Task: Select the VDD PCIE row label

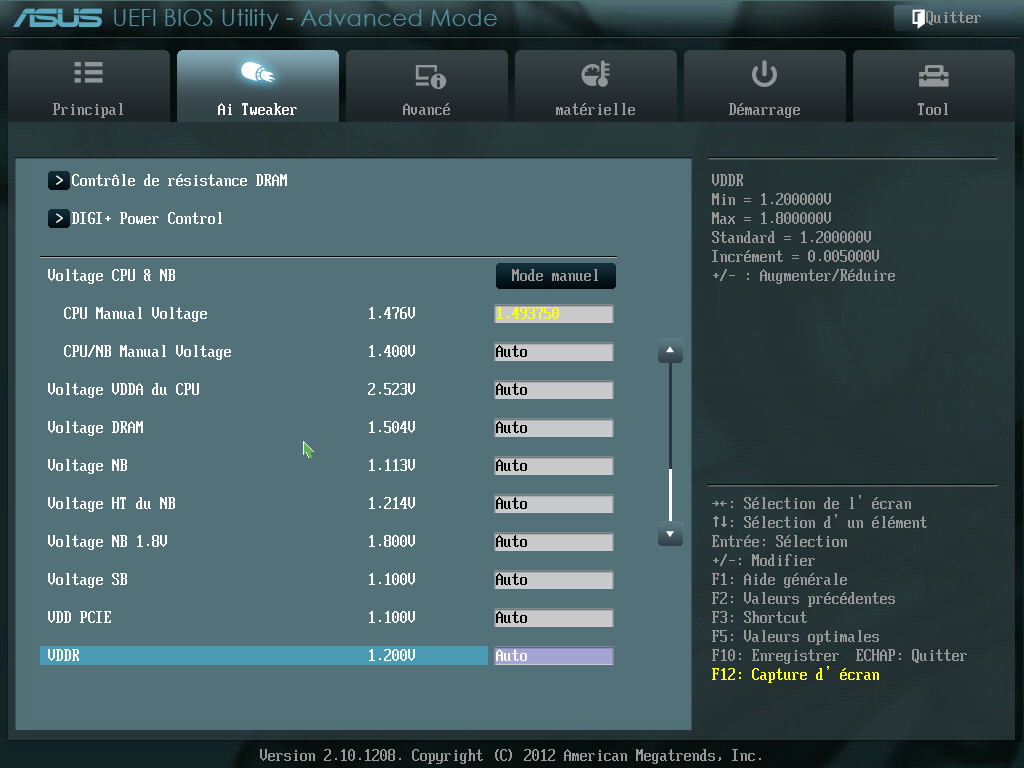Action: pos(80,616)
